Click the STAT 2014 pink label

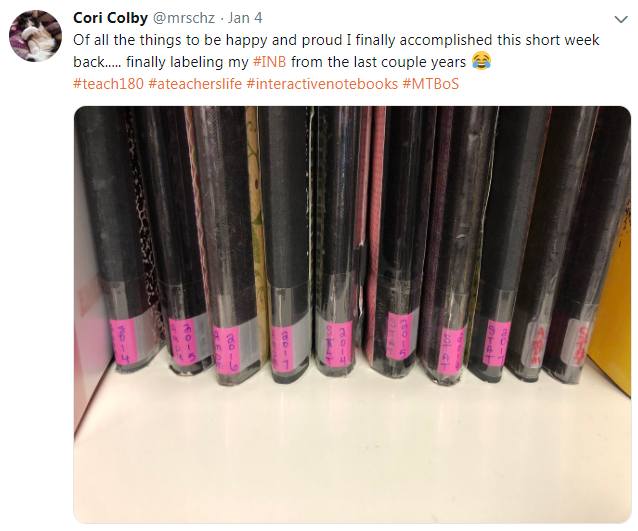click(x=339, y=343)
